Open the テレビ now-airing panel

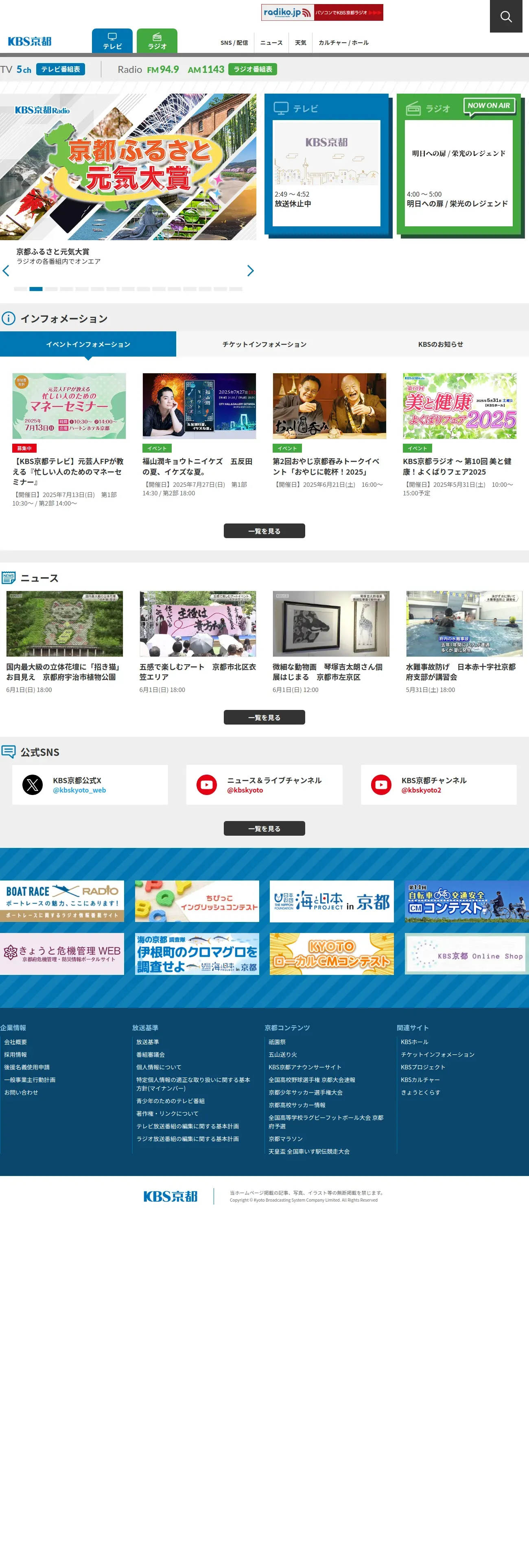pos(326,164)
